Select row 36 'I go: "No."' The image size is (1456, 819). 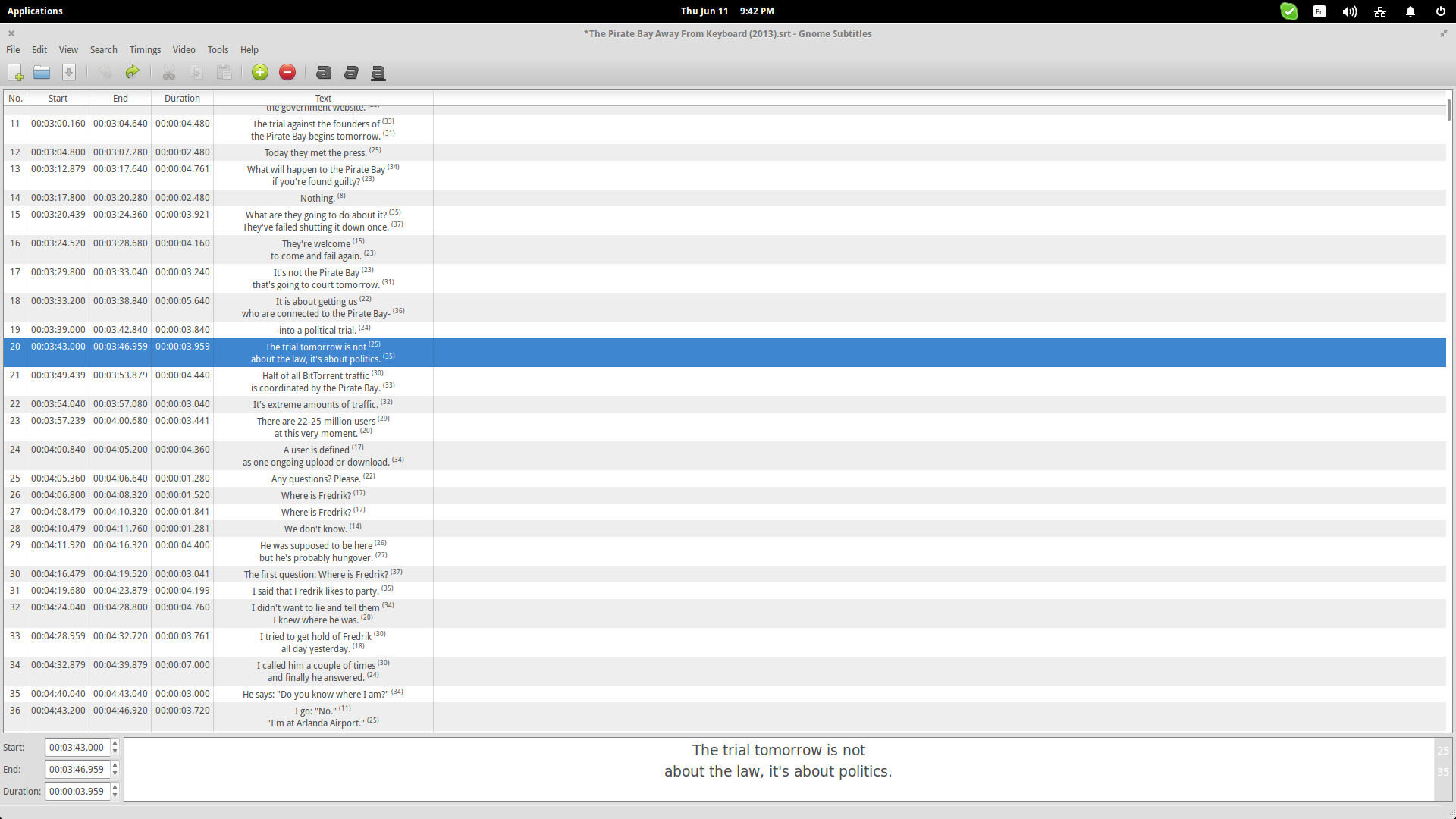[724, 717]
